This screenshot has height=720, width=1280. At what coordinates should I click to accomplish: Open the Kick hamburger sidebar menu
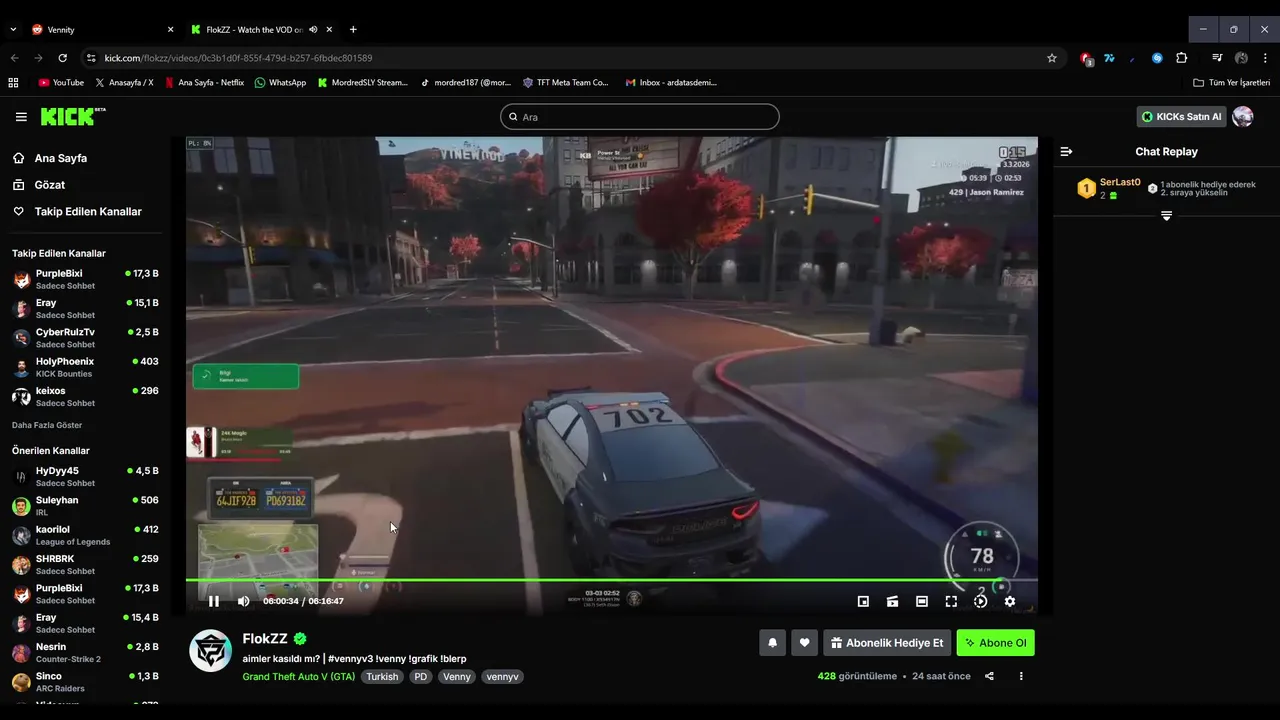pyautogui.click(x=21, y=117)
